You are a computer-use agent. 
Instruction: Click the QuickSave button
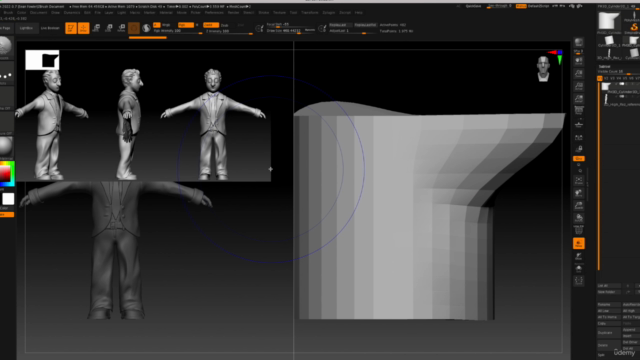473,6
